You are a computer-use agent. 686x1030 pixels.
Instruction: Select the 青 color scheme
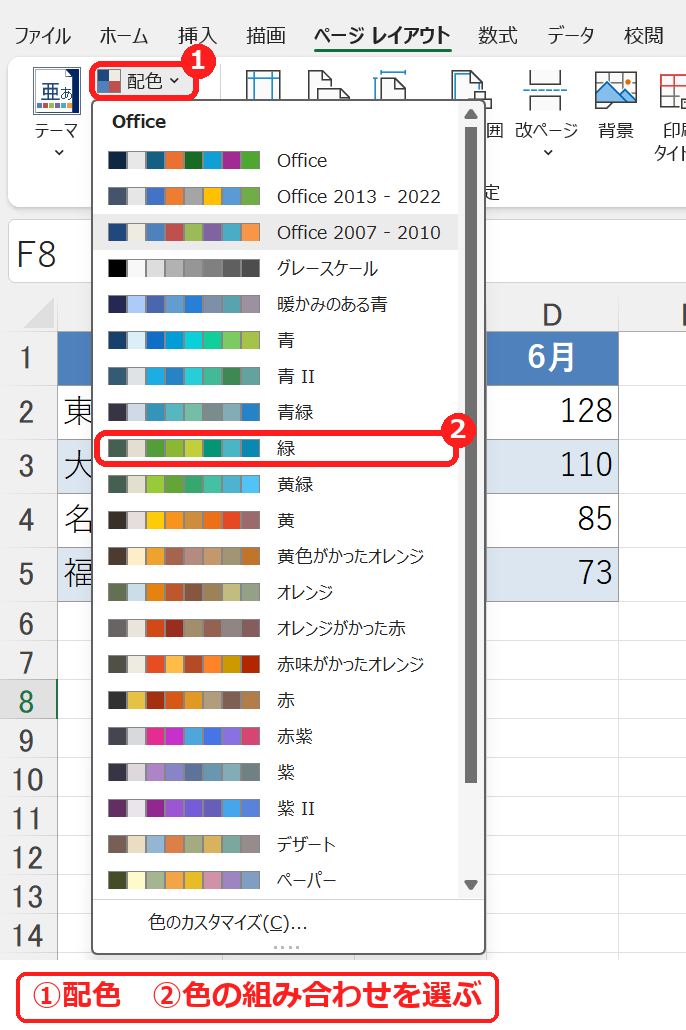coord(275,340)
